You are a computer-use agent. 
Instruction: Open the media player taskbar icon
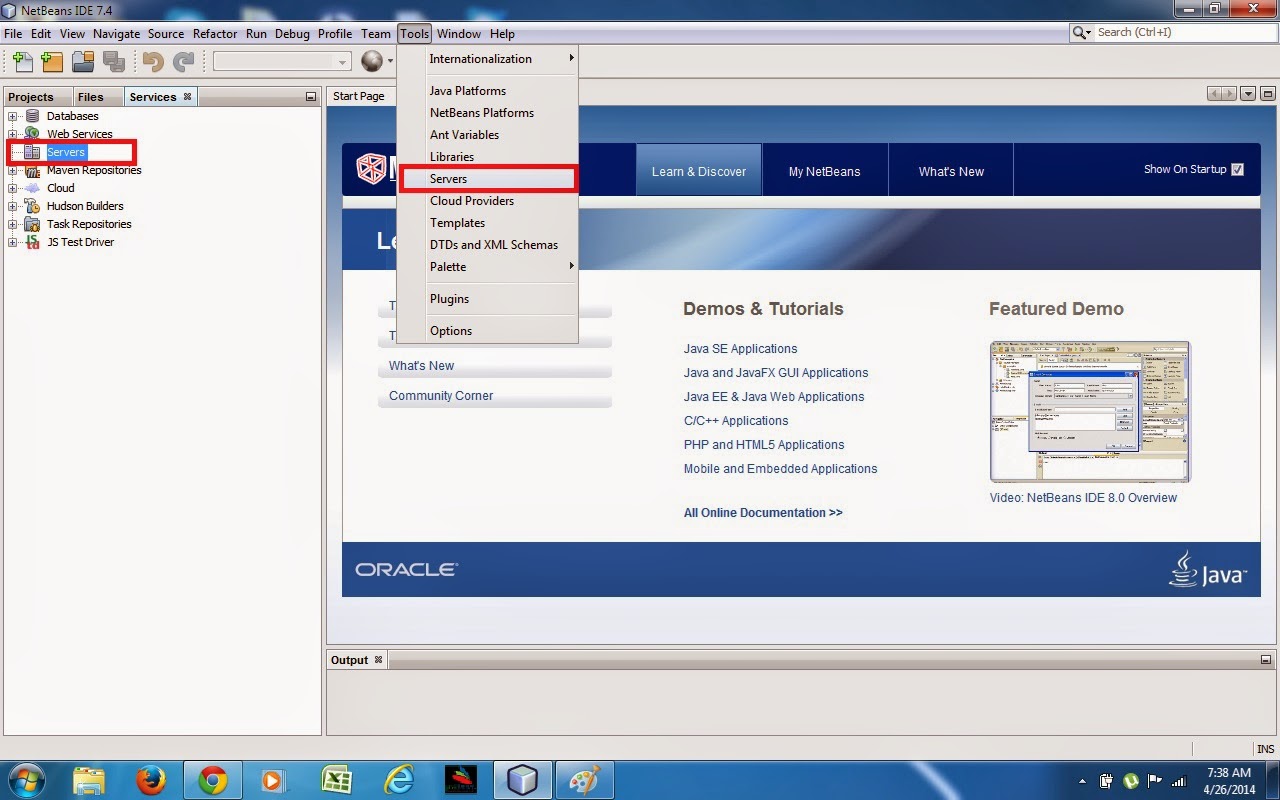click(273, 780)
